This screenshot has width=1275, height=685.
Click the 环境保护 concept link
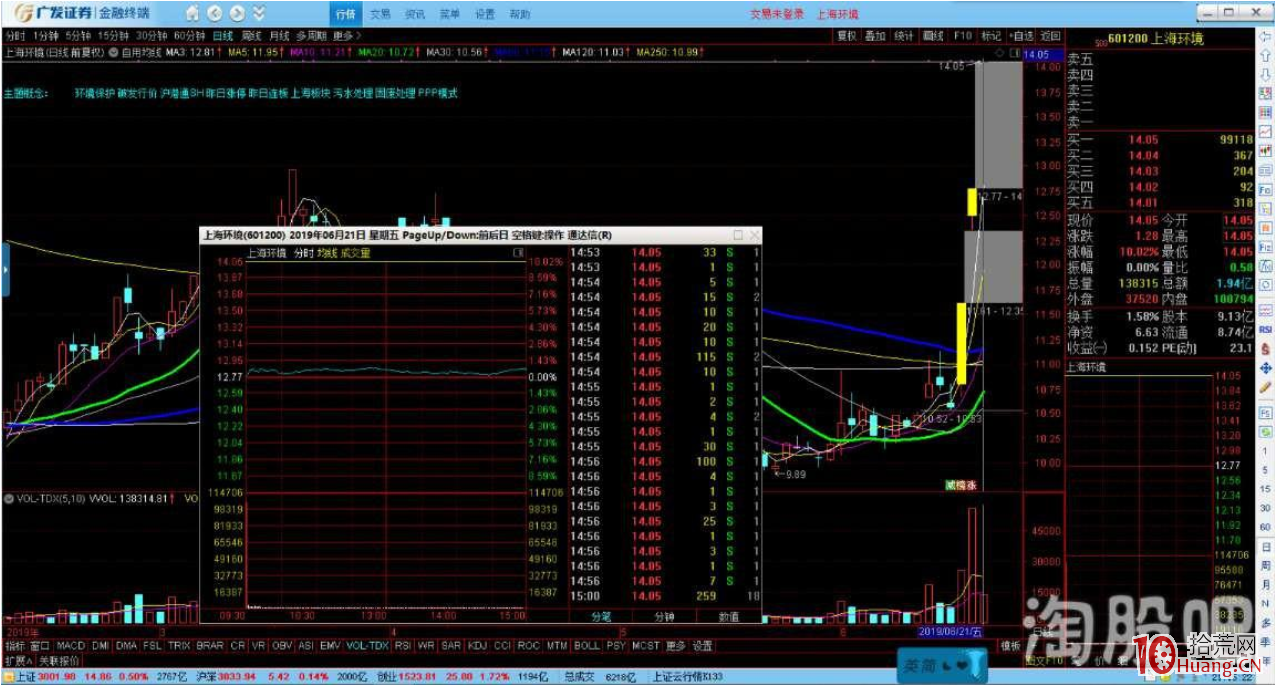[x=94, y=93]
